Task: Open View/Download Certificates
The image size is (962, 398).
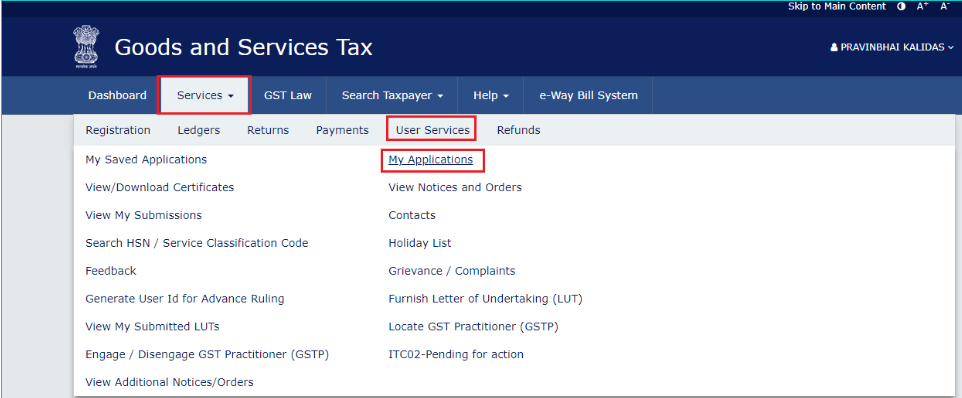Action: point(160,187)
